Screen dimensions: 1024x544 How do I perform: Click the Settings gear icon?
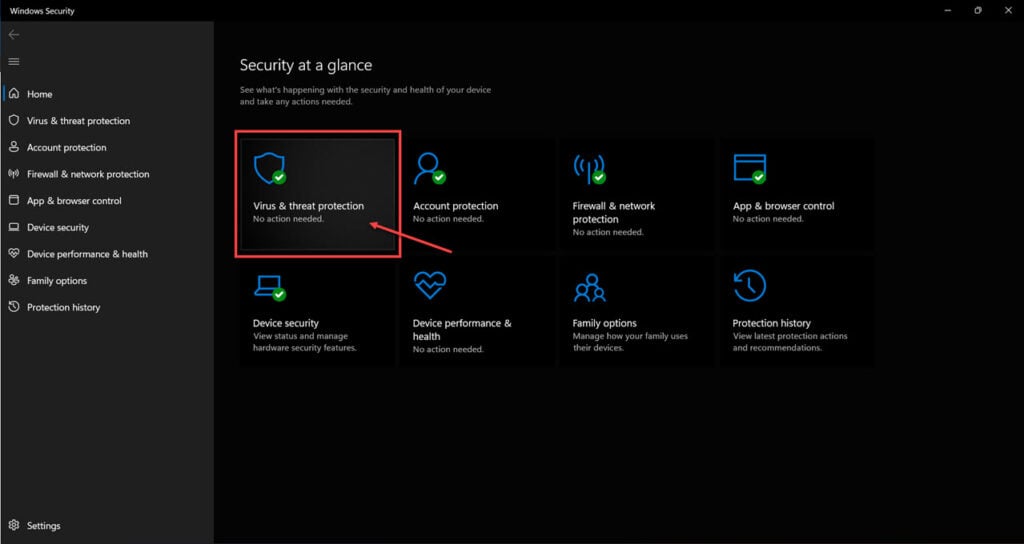point(14,525)
